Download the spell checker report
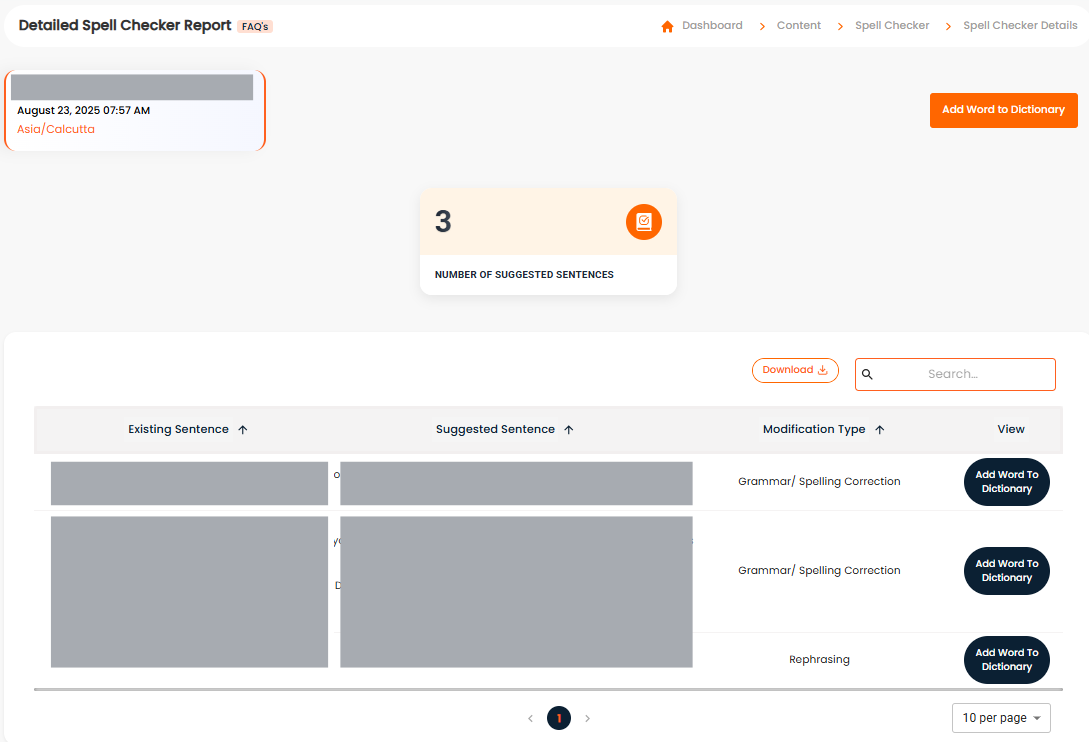The height and width of the screenshot is (742, 1089). tap(795, 370)
